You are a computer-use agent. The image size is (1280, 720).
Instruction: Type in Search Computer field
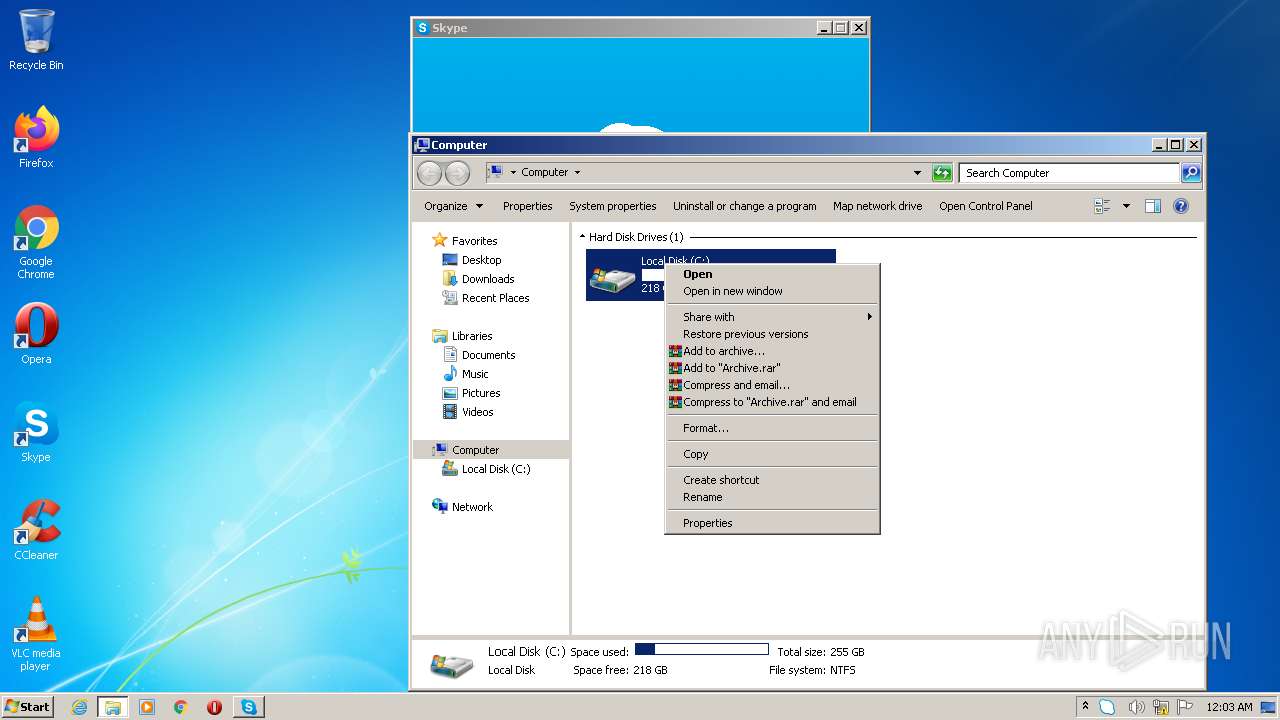pyautogui.click(x=1069, y=173)
